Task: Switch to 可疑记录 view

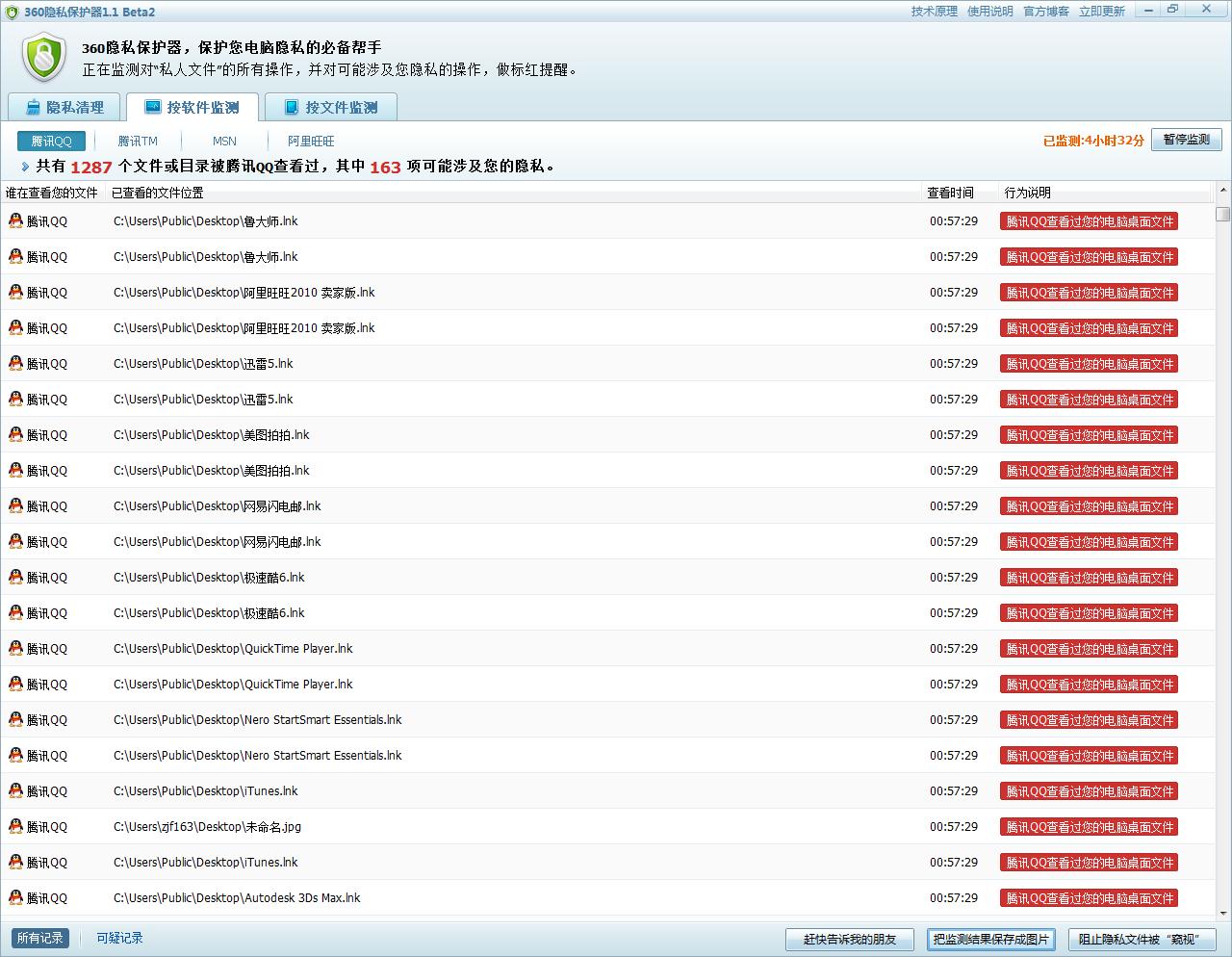Action: pos(119,938)
